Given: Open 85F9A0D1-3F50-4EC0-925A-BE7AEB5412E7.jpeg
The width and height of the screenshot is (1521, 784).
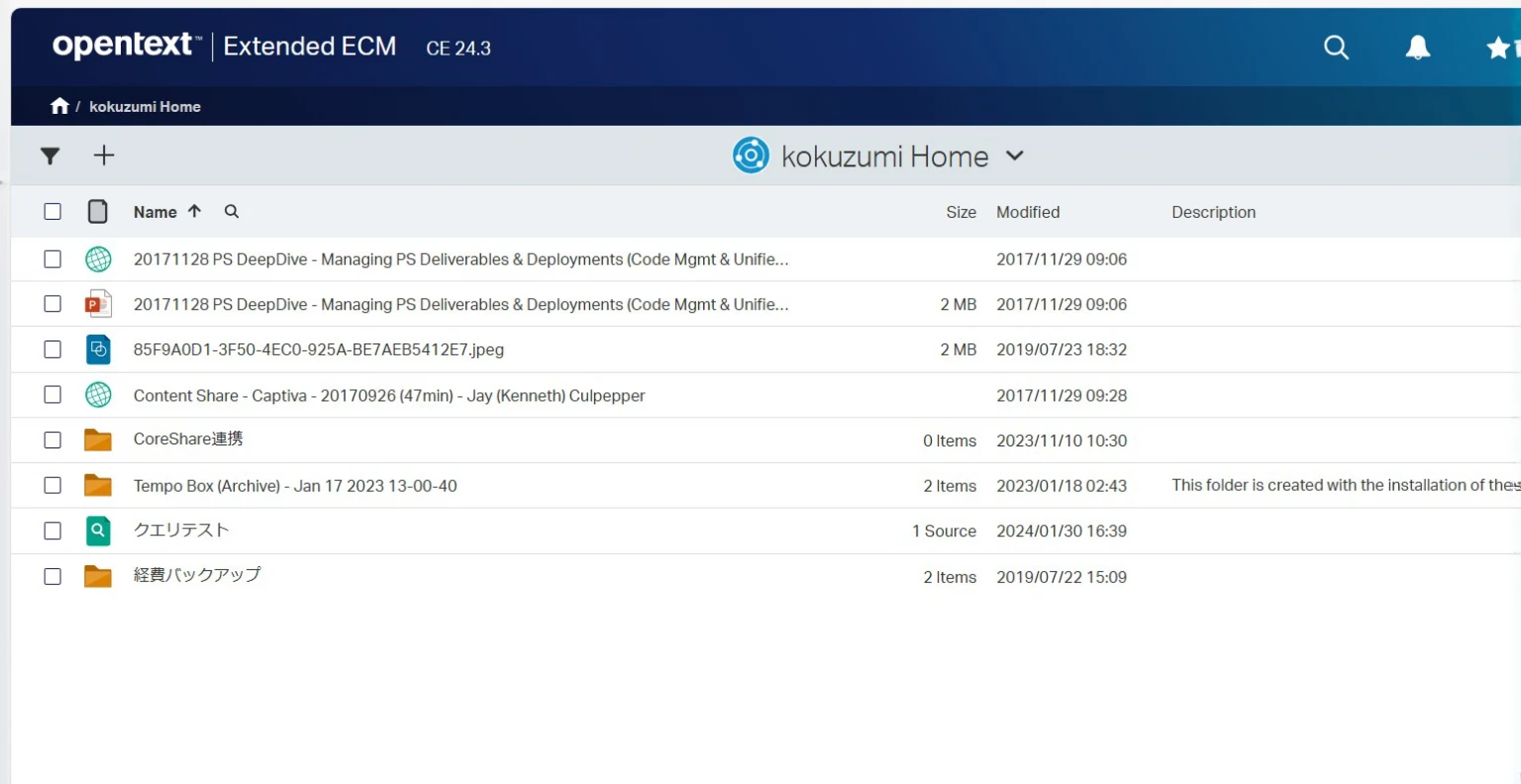Looking at the screenshot, I should pos(319,349).
